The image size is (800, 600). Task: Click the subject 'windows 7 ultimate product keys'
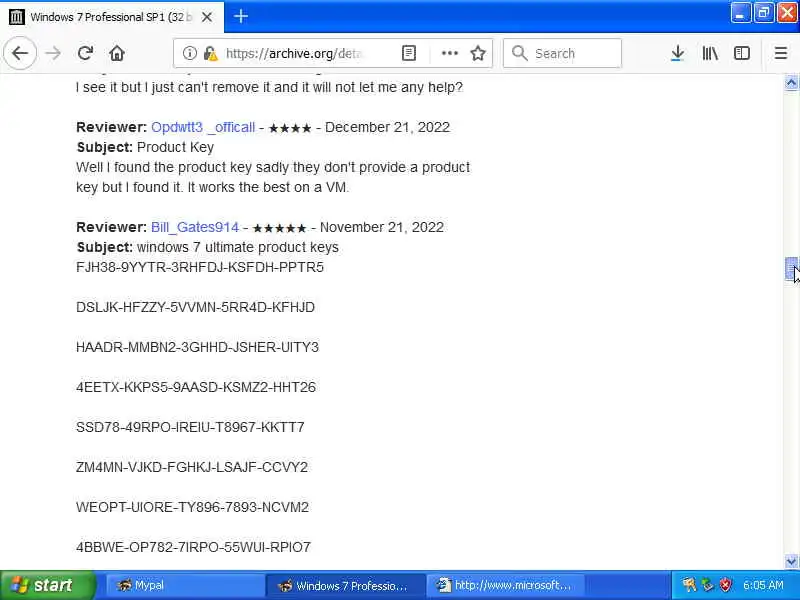(x=238, y=247)
